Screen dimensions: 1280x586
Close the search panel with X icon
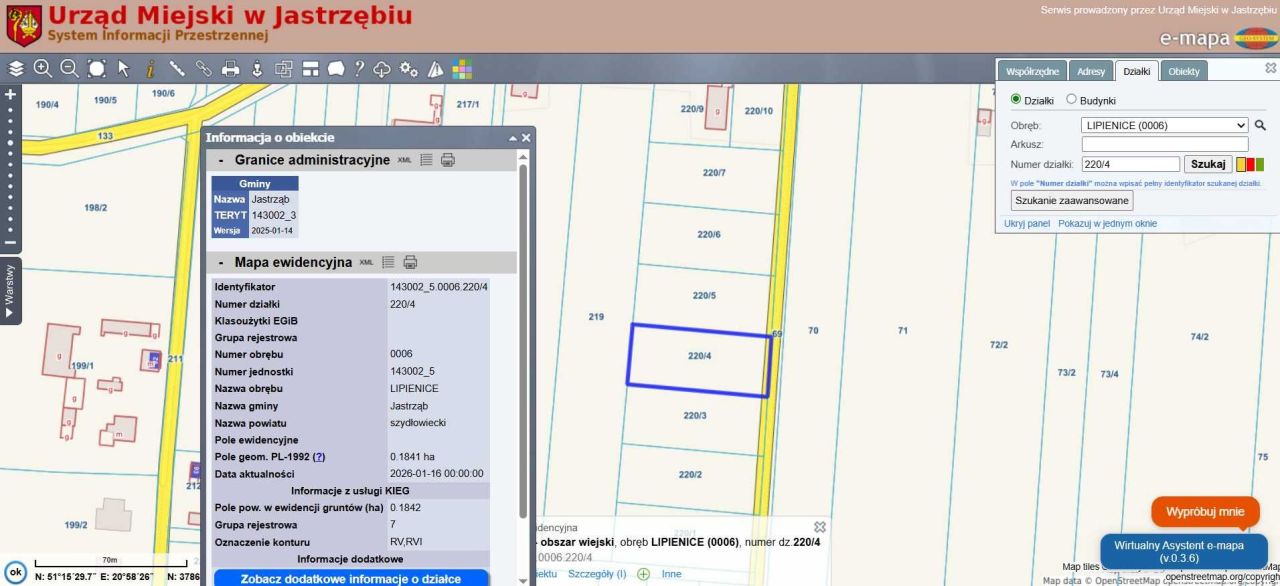point(1271,68)
